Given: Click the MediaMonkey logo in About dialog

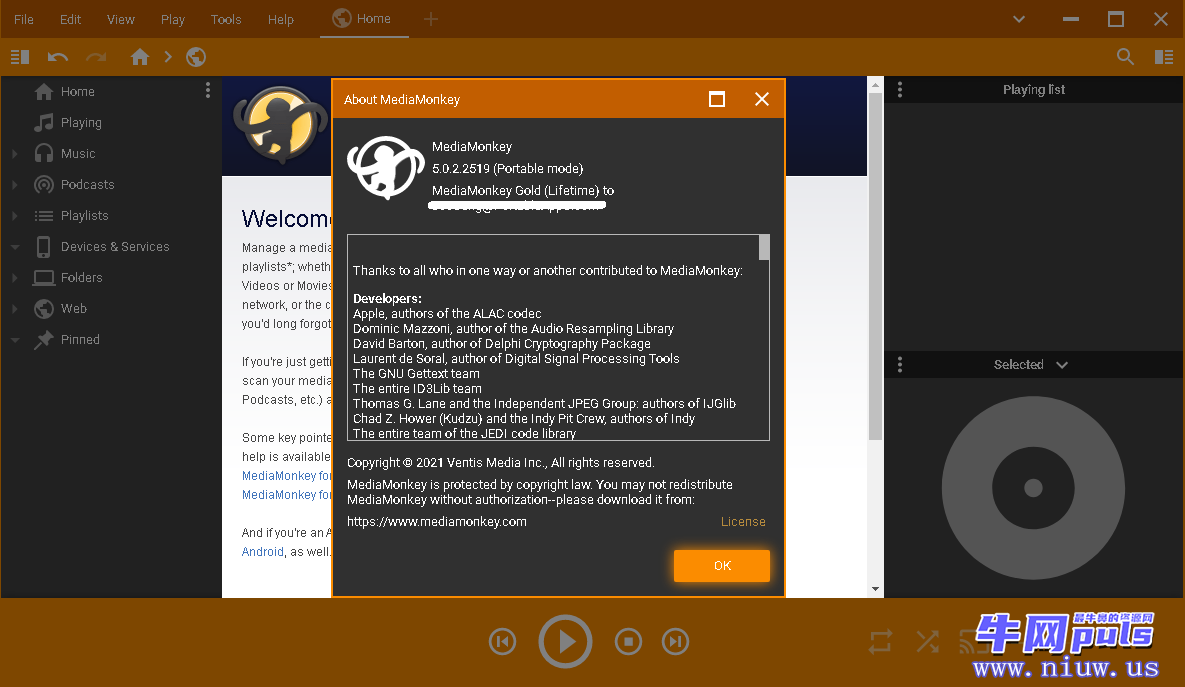Looking at the screenshot, I should click(x=385, y=168).
